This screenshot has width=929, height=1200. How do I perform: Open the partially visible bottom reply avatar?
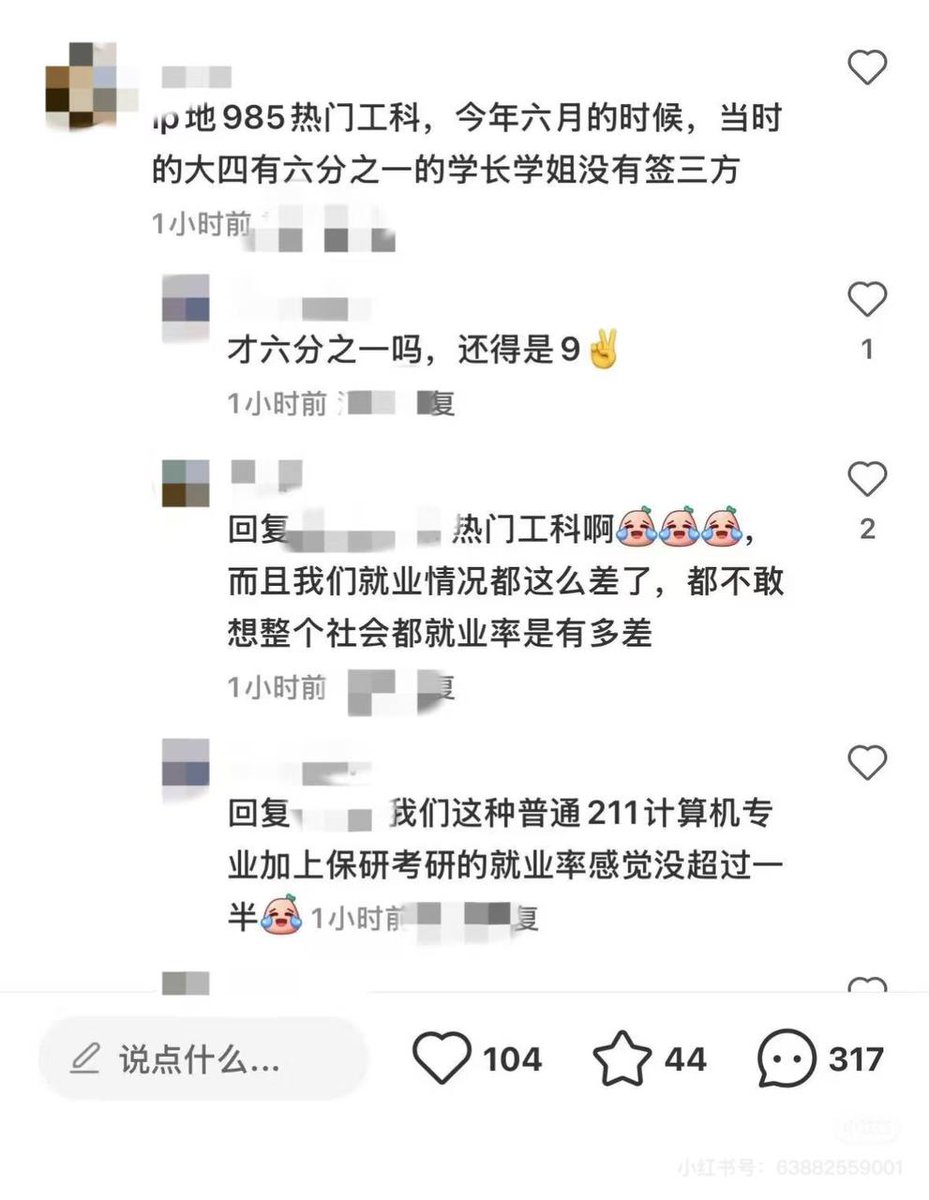click(x=186, y=981)
